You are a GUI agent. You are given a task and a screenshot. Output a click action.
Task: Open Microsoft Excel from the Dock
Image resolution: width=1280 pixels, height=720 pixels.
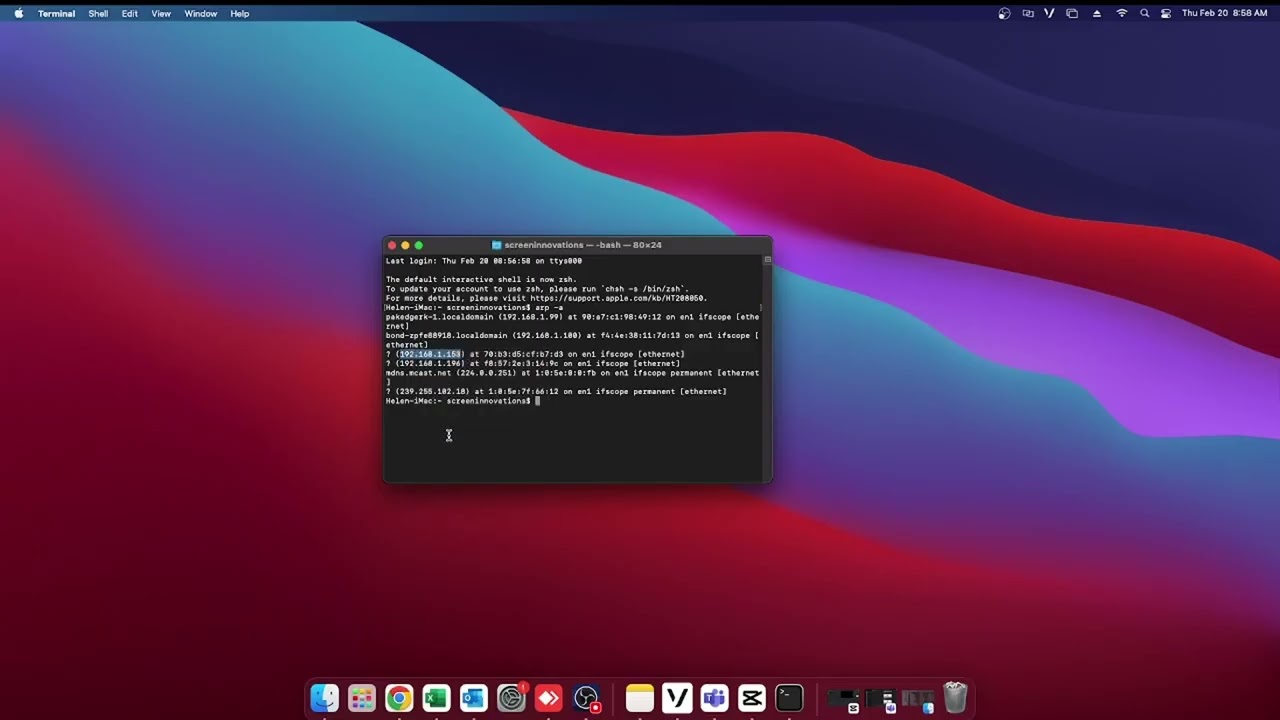pyautogui.click(x=436, y=697)
